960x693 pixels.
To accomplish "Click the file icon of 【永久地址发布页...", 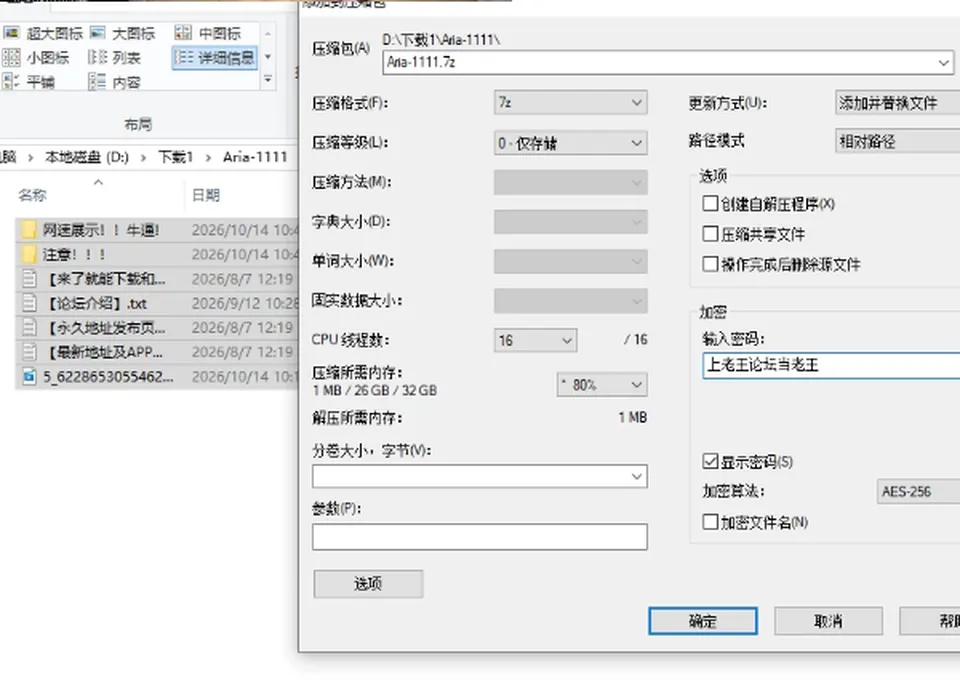I will click(x=28, y=328).
